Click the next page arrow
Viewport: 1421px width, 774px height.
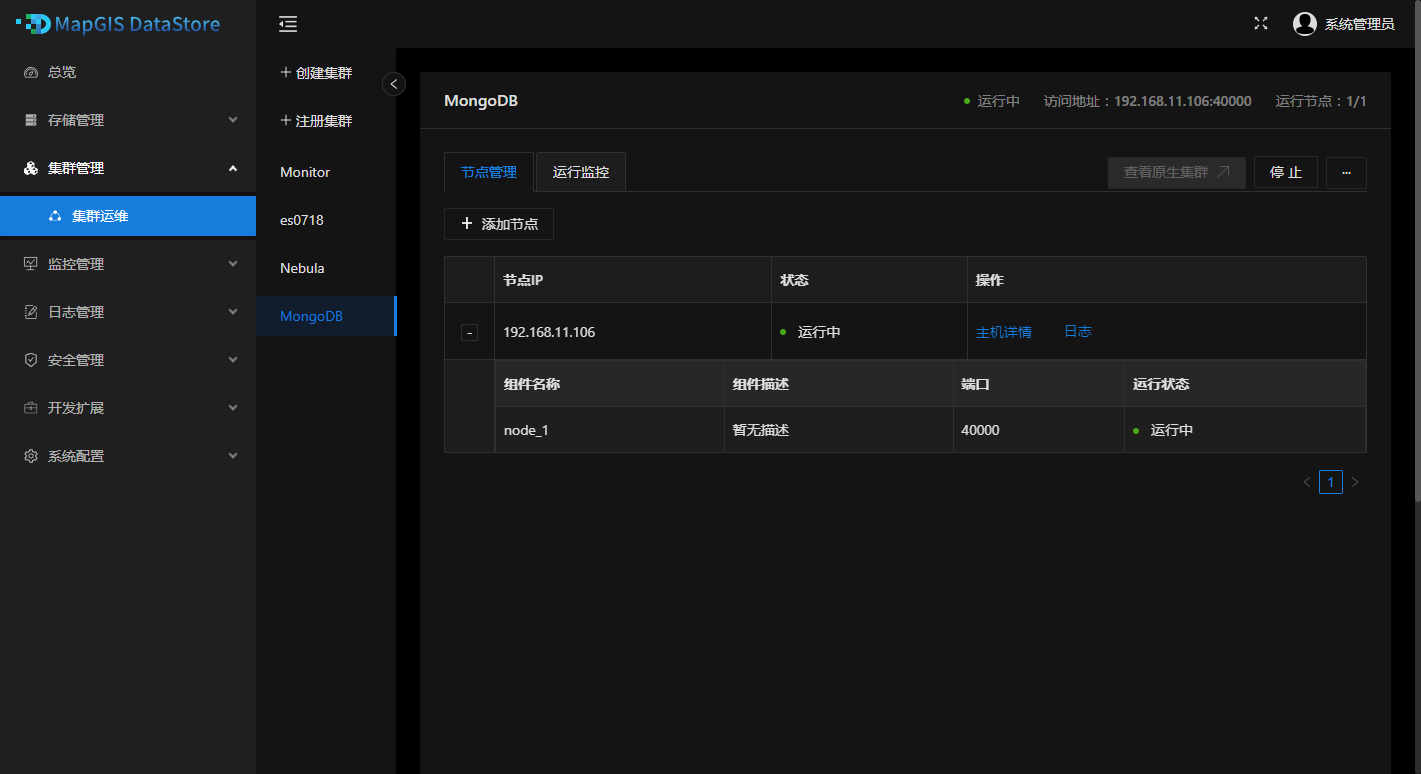point(1355,482)
